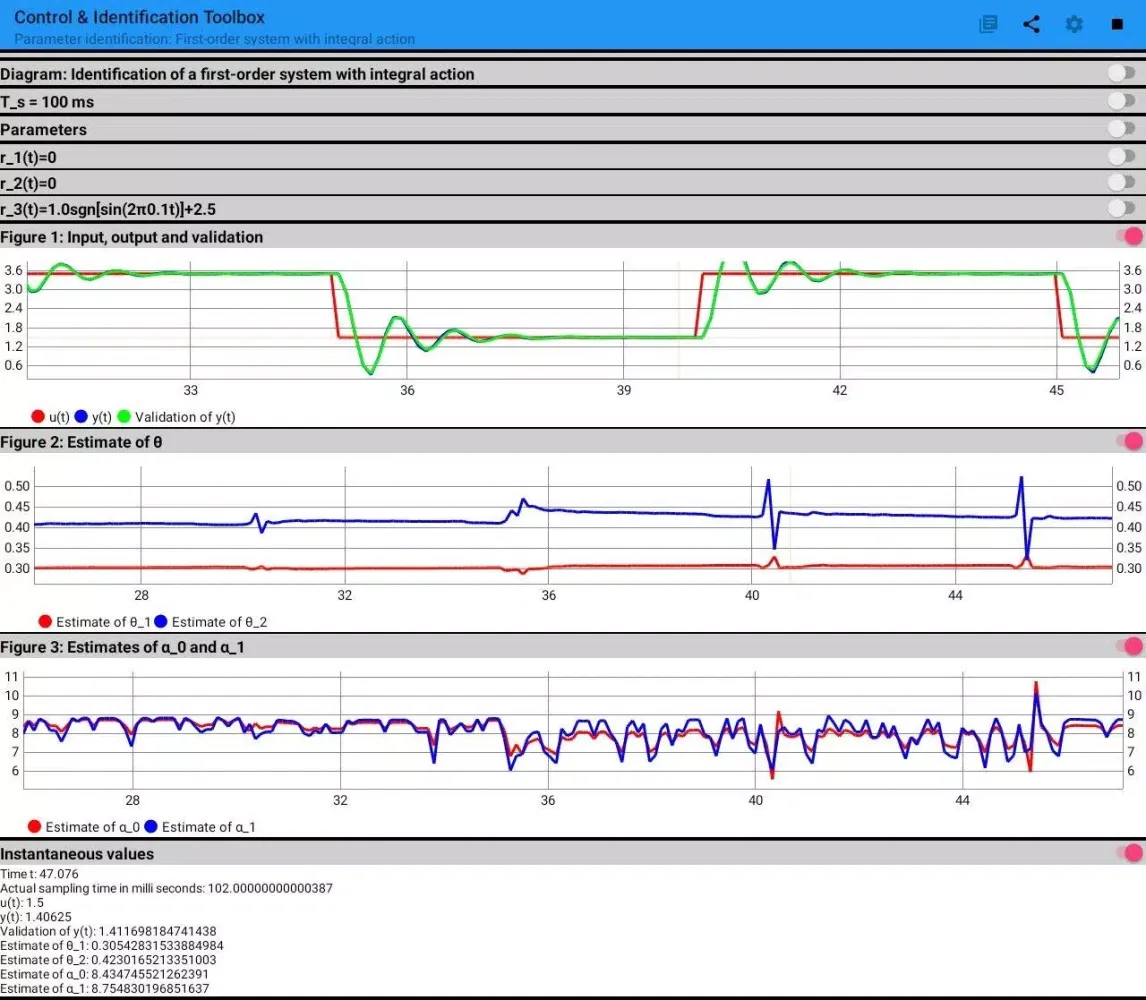This screenshot has height=1000, width=1146.
Task: Click inside the Figure 3 α estimate chart
Action: 573,730
